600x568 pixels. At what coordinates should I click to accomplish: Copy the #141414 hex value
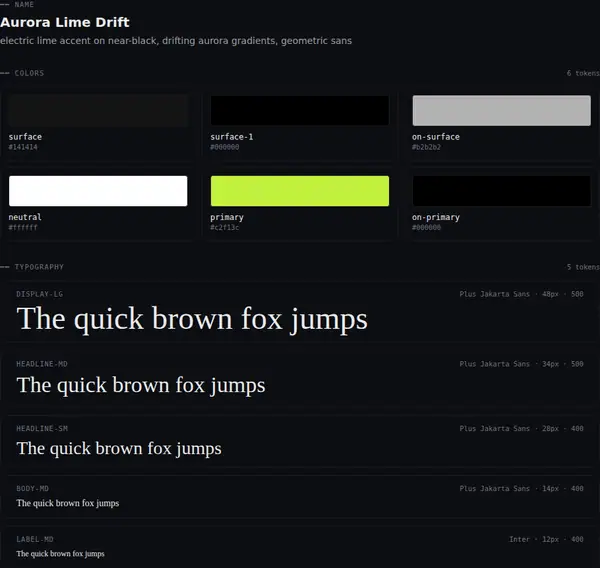pos(23,147)
